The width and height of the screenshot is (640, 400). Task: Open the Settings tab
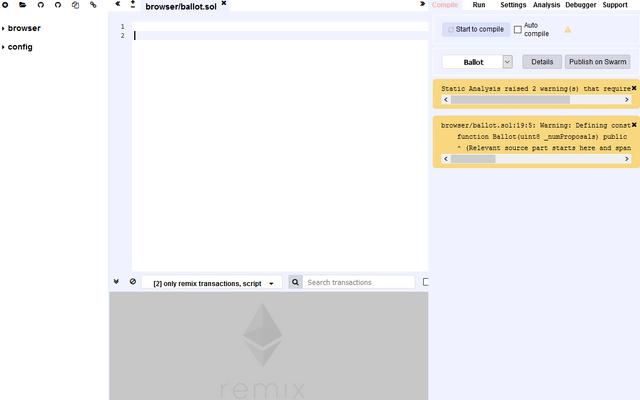click(x=513, y=5)
